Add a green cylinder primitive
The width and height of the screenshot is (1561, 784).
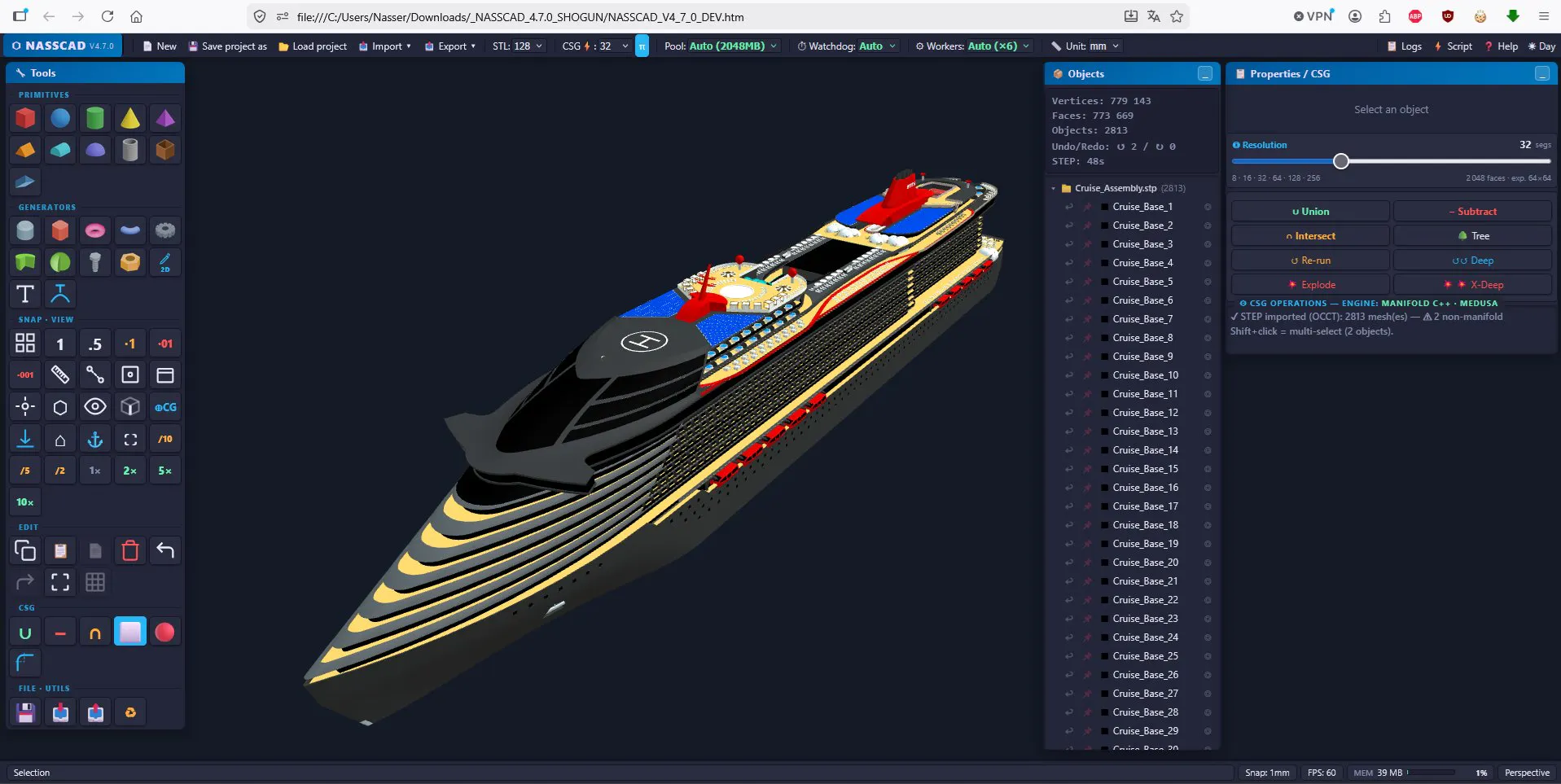click(95, 118)
